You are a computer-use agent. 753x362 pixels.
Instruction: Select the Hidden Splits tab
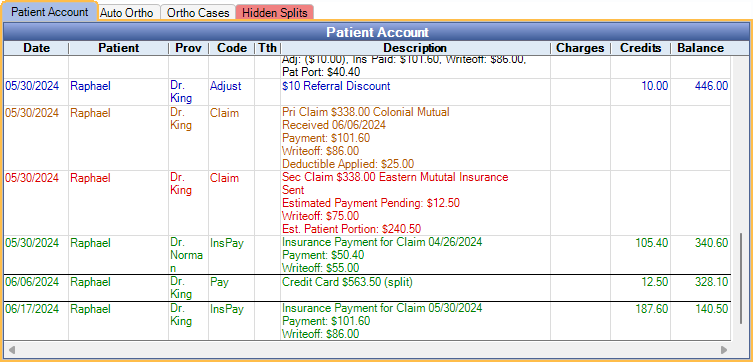(275, 12)
